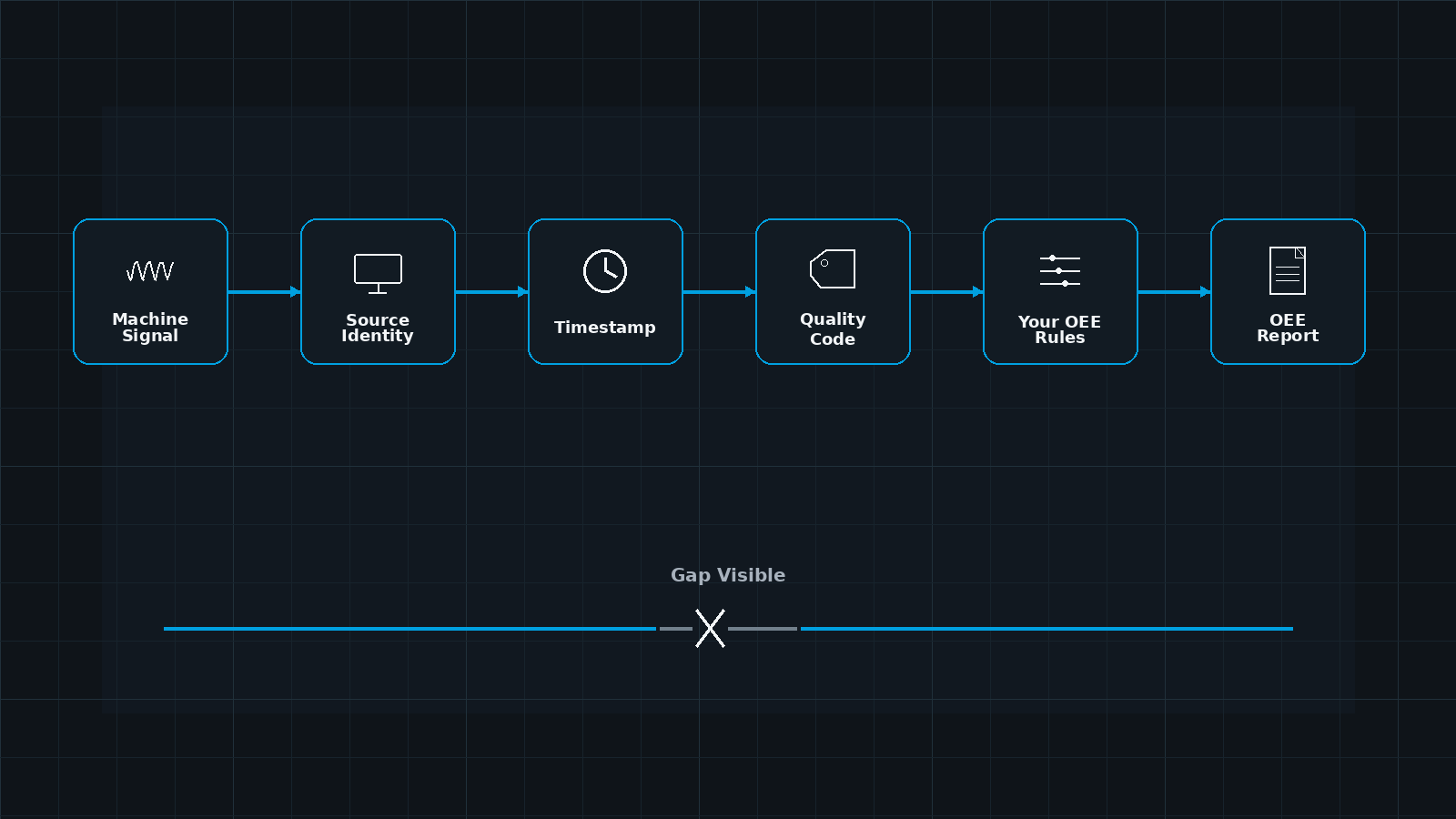The image size is (1456, 819).
Task: Click the gray timeline segment right of the X
Action: pyautogui.click(x=763, y=629)
